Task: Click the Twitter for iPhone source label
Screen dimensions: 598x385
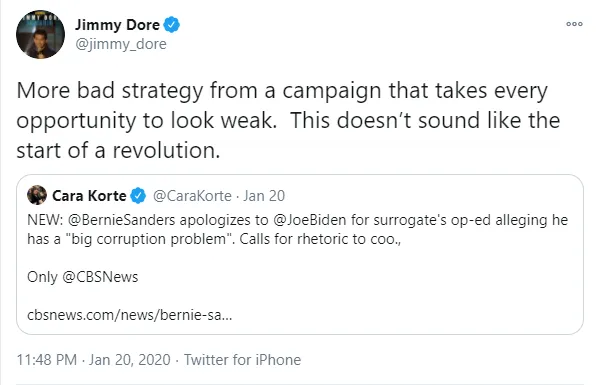Action: pos(243,360)
